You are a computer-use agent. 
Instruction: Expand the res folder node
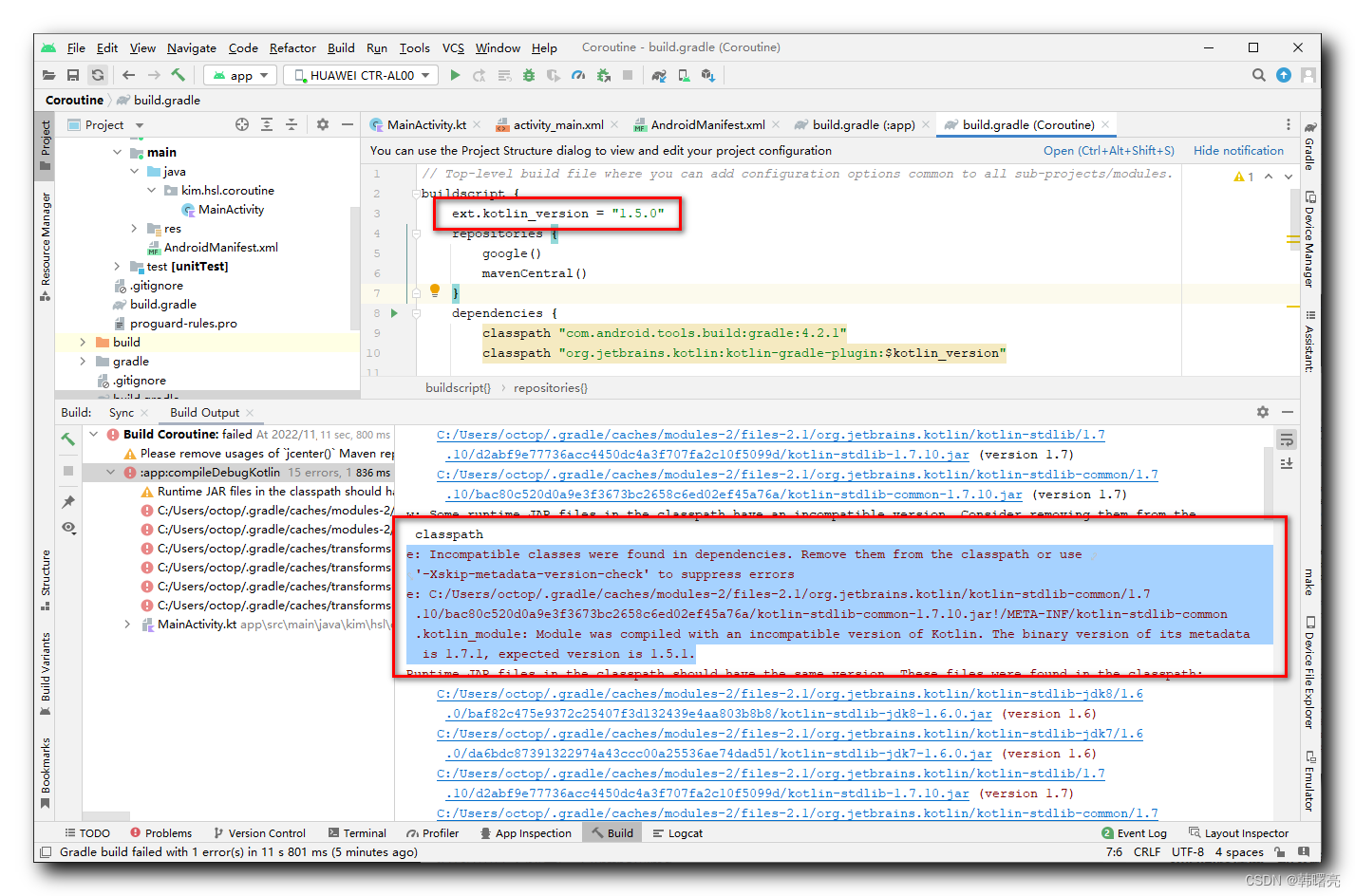point(135,228)
